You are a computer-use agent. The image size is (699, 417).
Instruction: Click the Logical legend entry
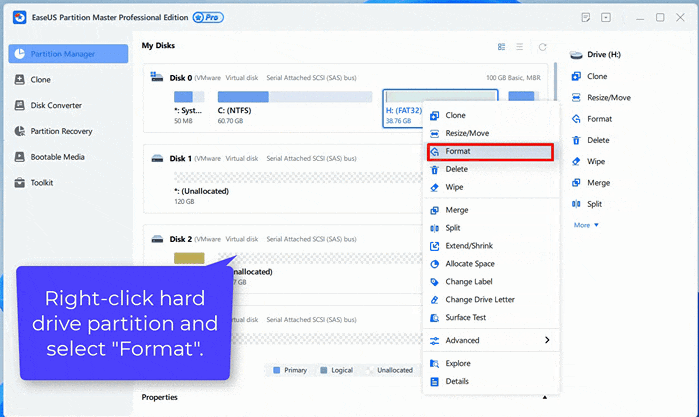pyautogui.click(x=337, y=370)
